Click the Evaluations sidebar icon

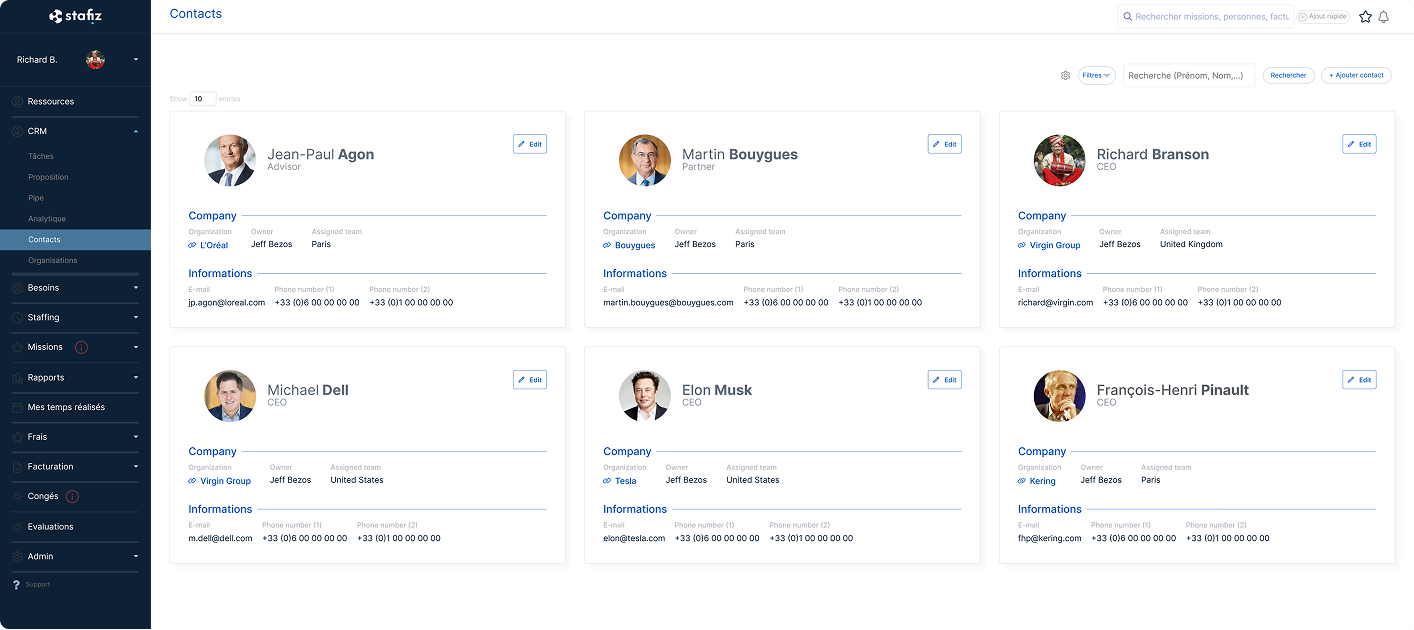pos(17,527)
